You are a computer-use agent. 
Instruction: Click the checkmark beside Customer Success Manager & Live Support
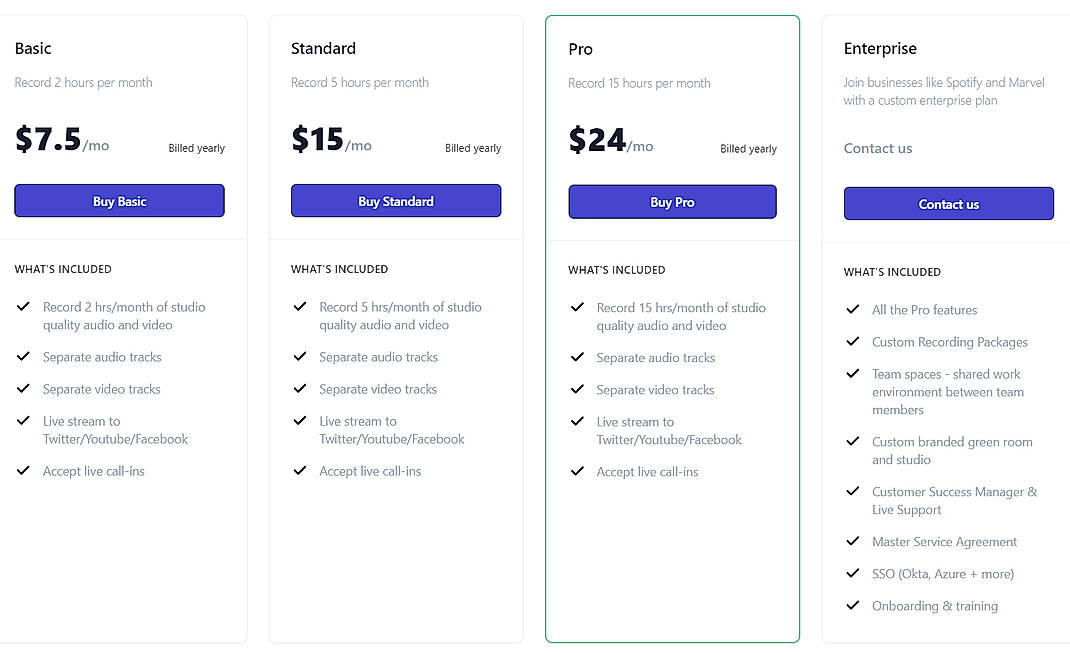tap(853, 492)
